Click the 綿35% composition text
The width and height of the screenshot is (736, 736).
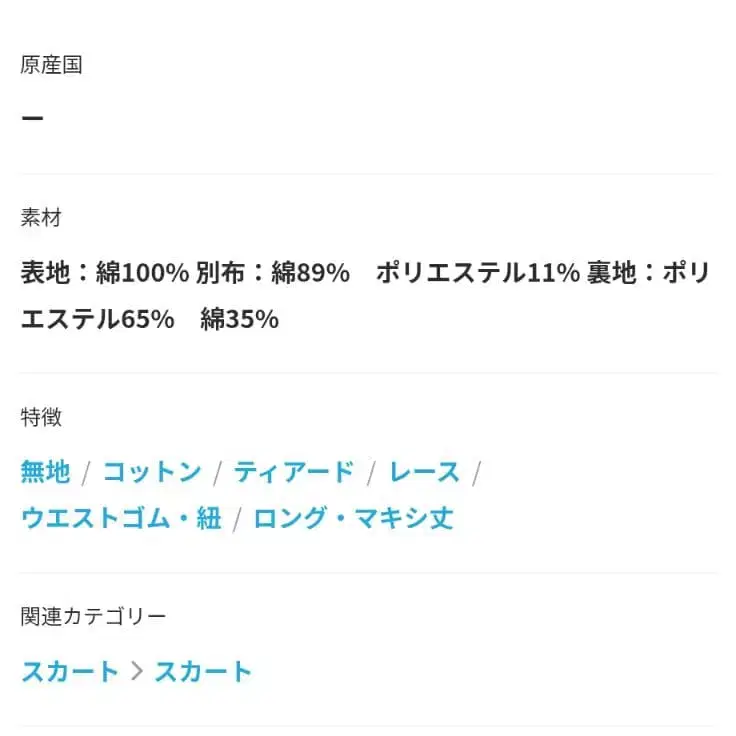[239, 319]
